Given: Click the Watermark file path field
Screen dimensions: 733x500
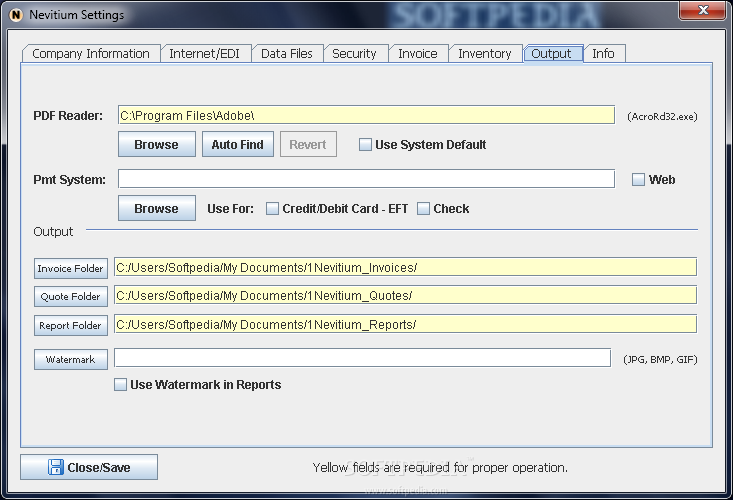Looking at the screenshot, I should [362, 358].
